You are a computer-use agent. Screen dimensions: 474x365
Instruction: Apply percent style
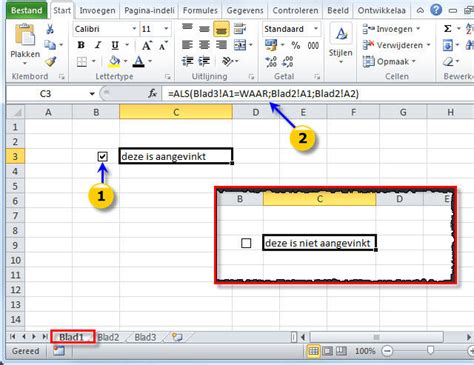click(x=296, y=45)
